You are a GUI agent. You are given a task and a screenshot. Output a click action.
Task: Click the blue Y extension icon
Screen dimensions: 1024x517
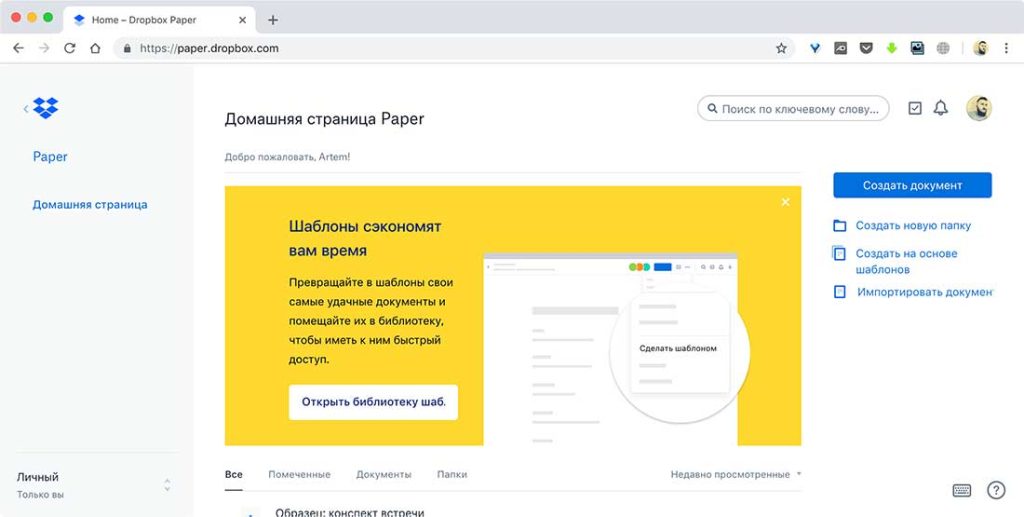point(815,48)
